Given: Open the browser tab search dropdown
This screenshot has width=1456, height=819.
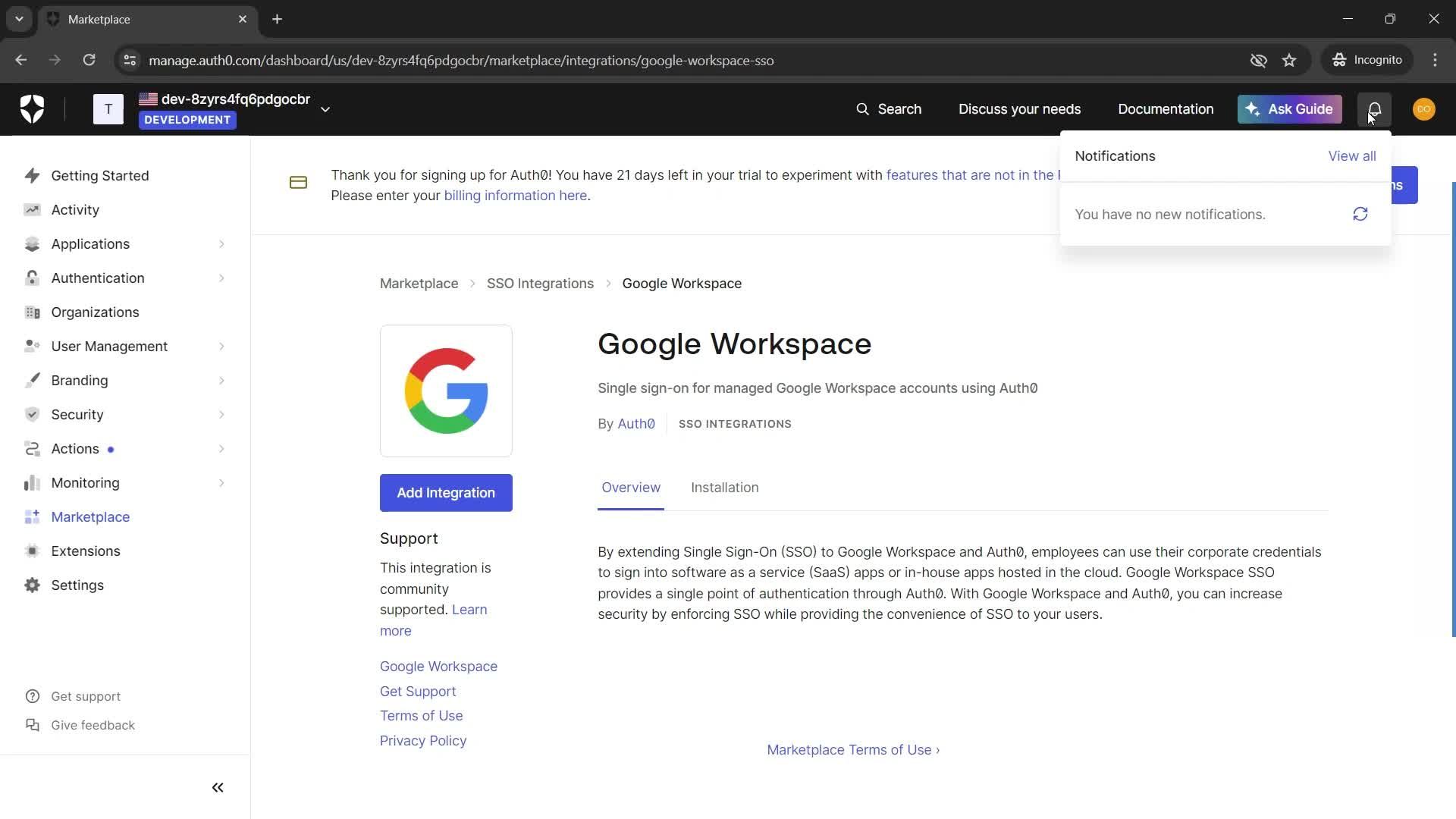Looking at the screenshot, I should pos(19,19).
